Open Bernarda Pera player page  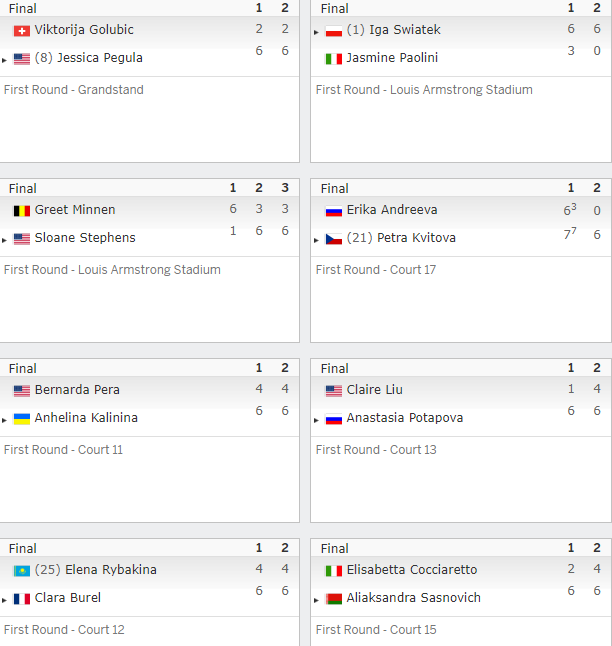[77, 390]
